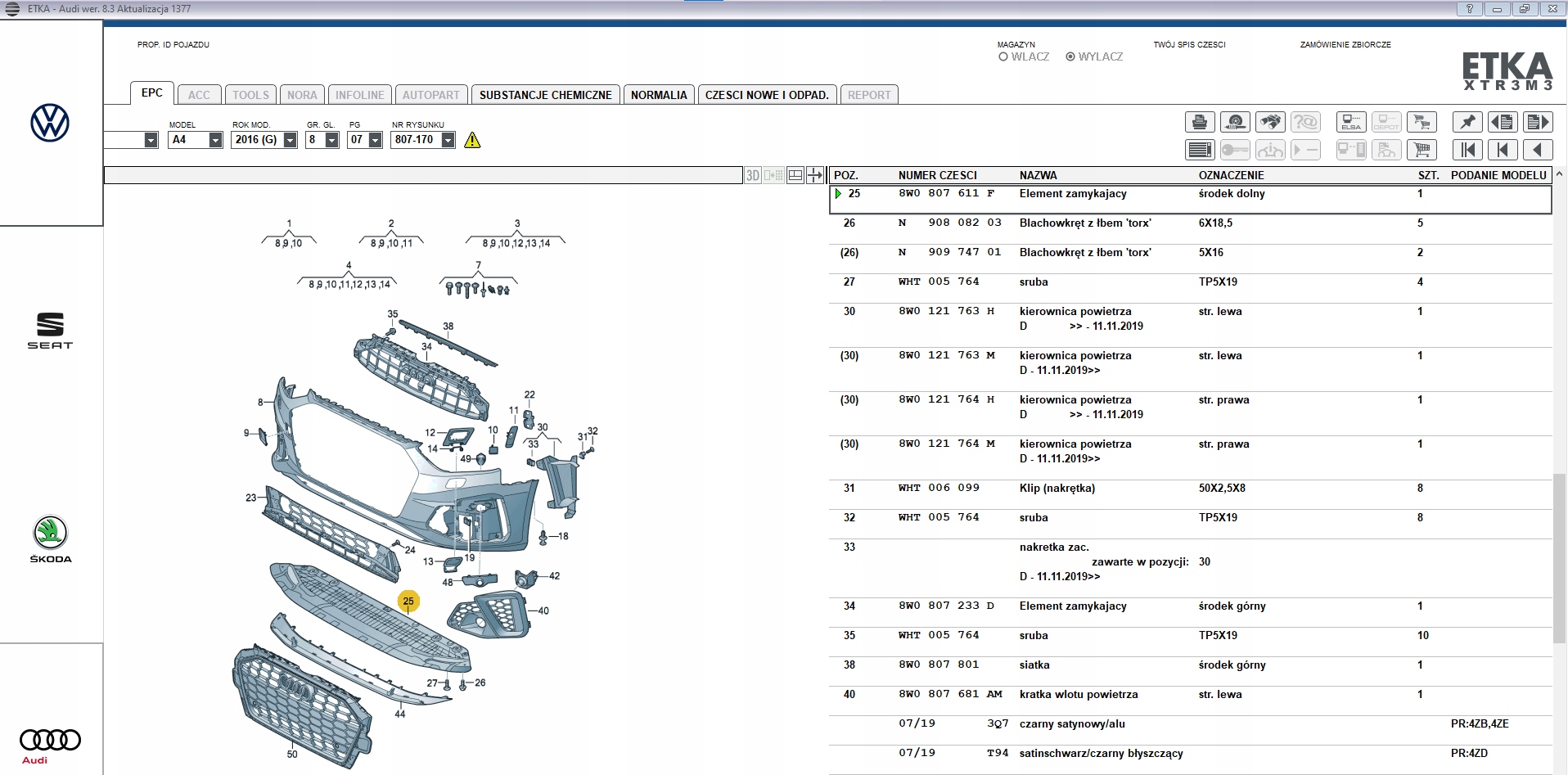Viewport: 1568px width, 775px height.
Task: Select part number 8W0 807 611 F
Action: tap(946, 194)
